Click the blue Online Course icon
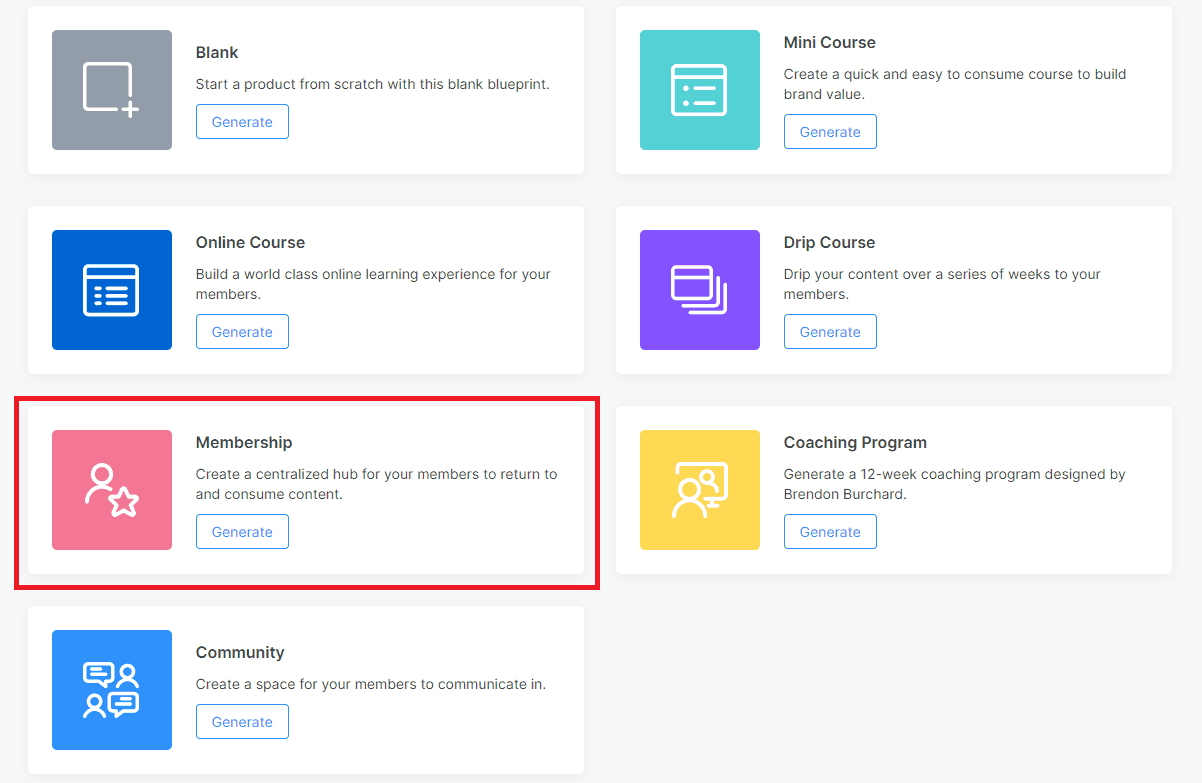The image size is (1202, 783). click(112, 290)
